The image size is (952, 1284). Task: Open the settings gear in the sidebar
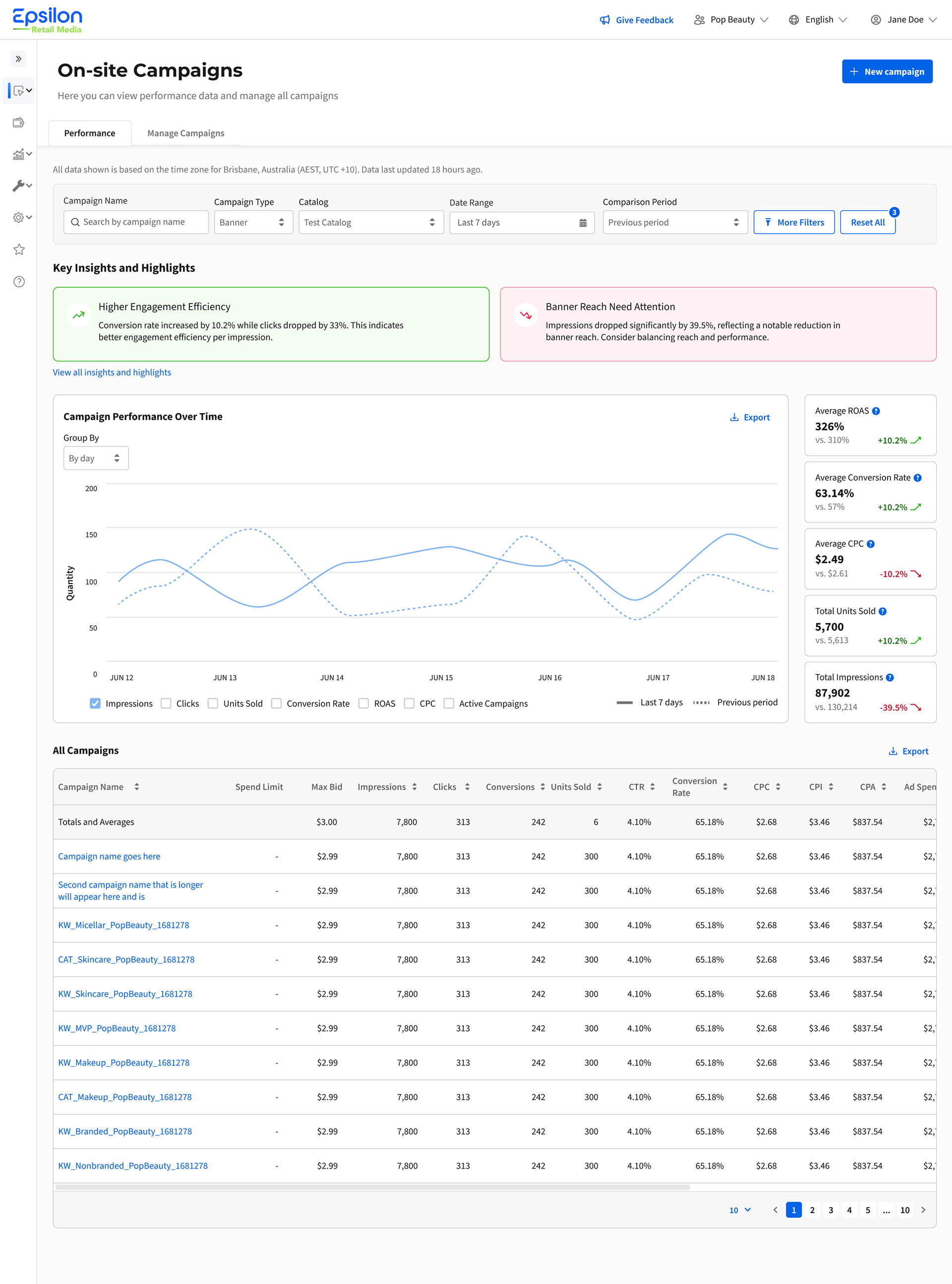(18, 217)
